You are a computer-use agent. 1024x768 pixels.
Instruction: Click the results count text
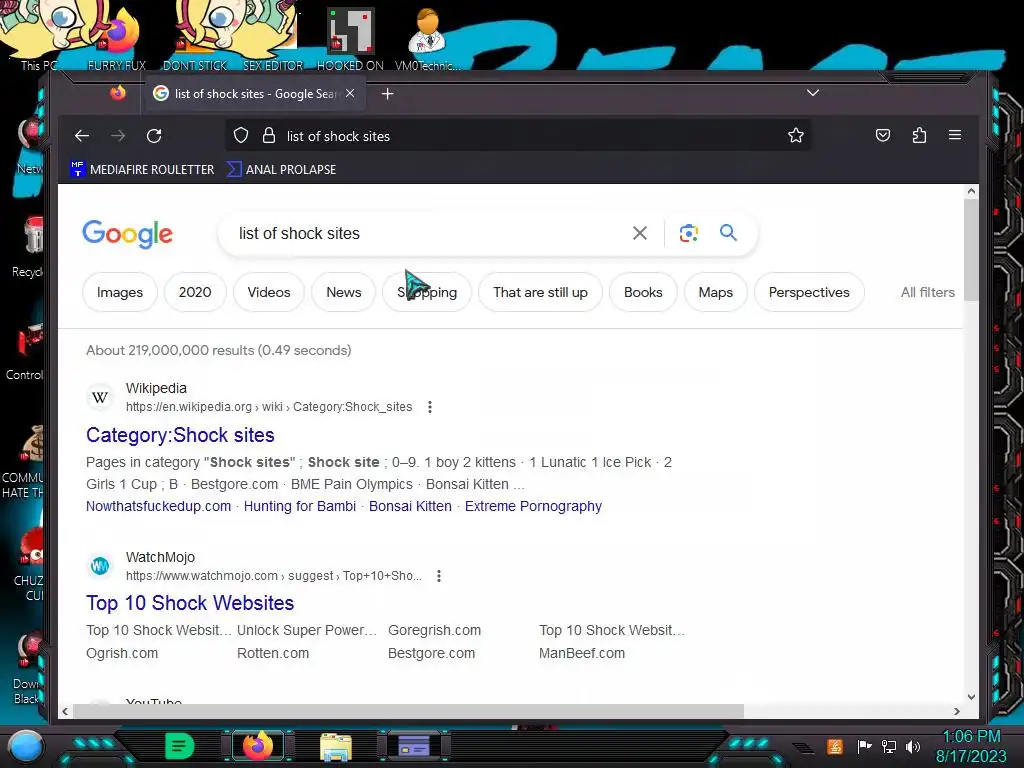point(219,350)
